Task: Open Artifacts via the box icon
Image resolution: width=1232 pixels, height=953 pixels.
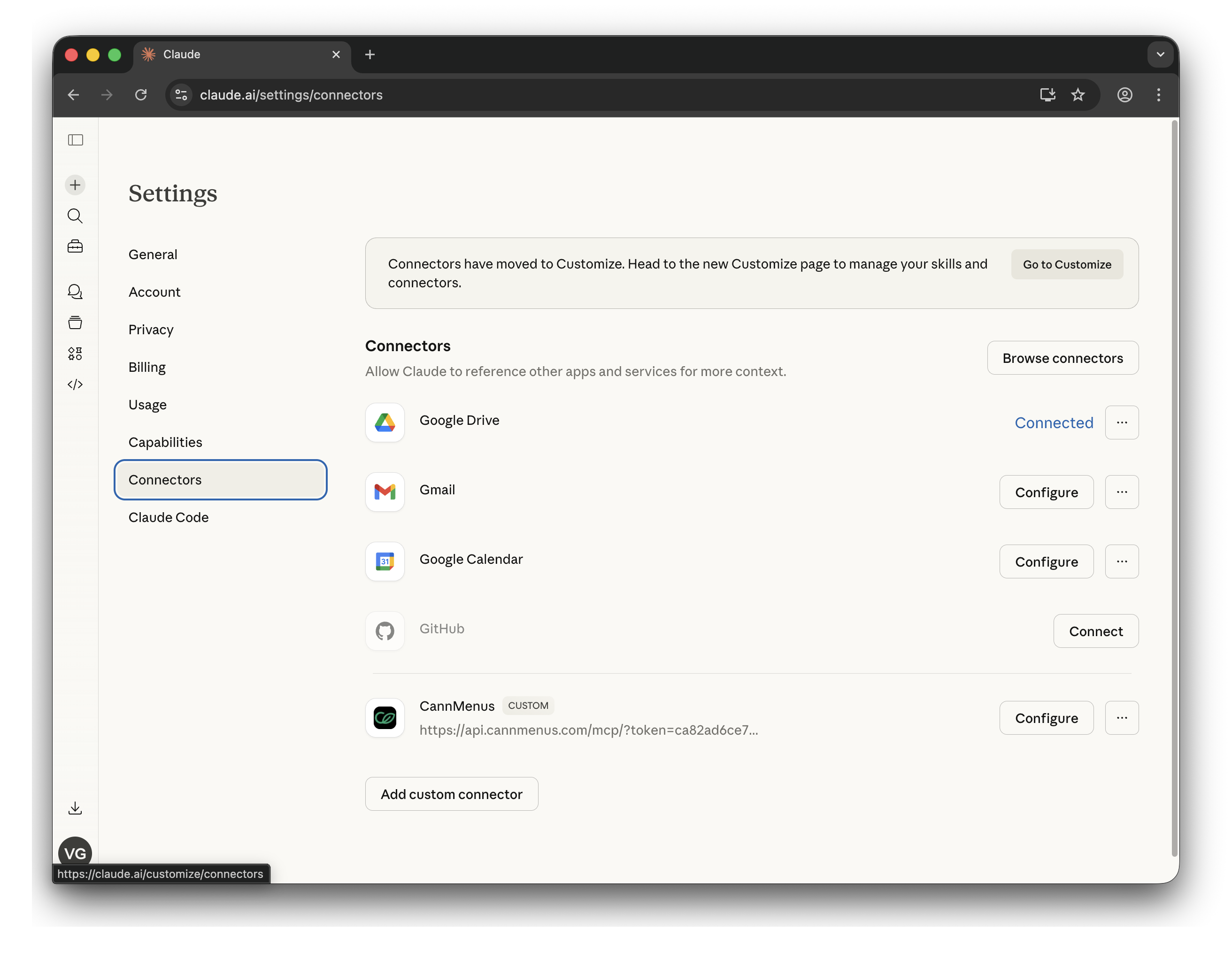Action: tap(75, 323)
